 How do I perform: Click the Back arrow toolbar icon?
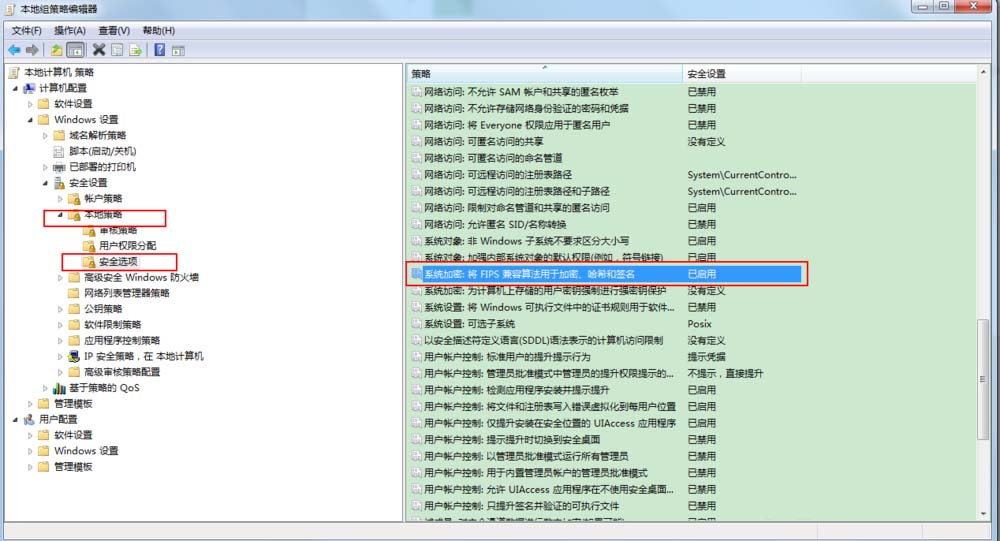[x=13, y=50]
